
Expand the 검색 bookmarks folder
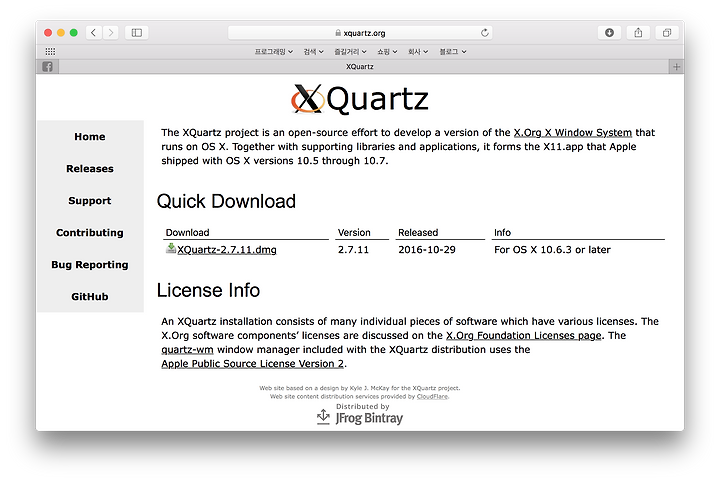(314, 51)
